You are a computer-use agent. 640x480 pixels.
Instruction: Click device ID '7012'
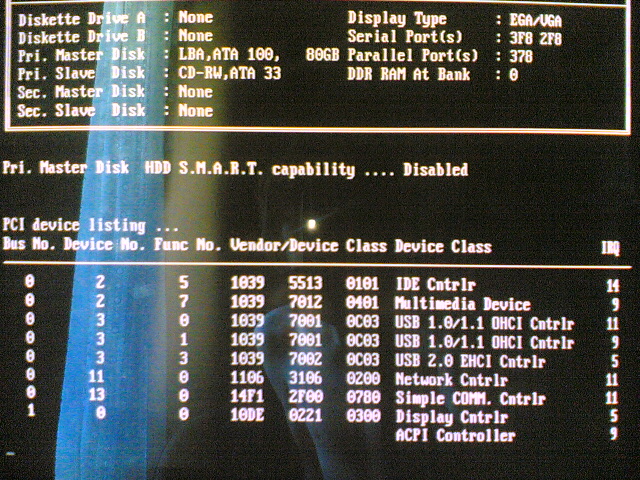pos(305,302)
